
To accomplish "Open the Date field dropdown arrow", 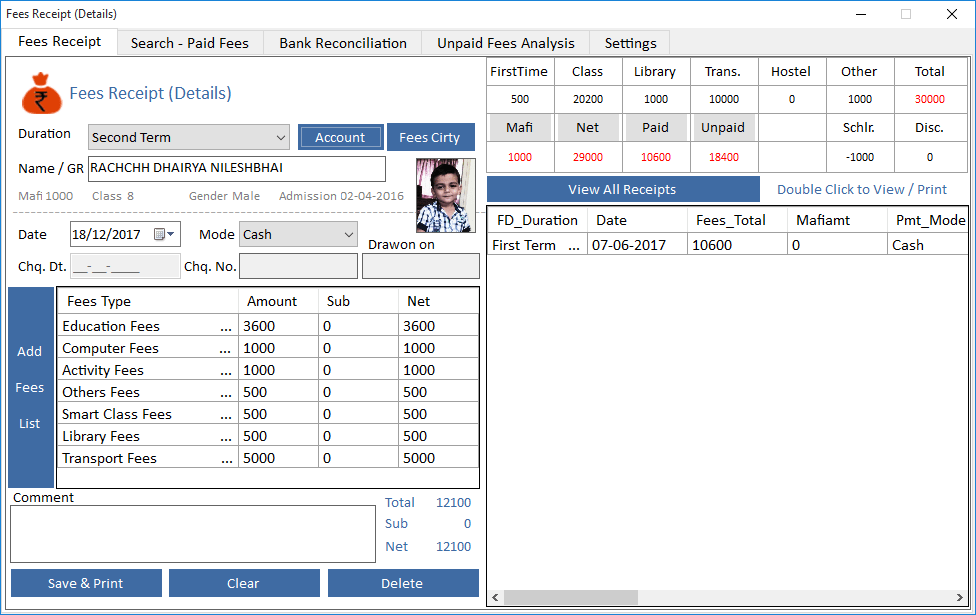I will click(x=172, y=235).
